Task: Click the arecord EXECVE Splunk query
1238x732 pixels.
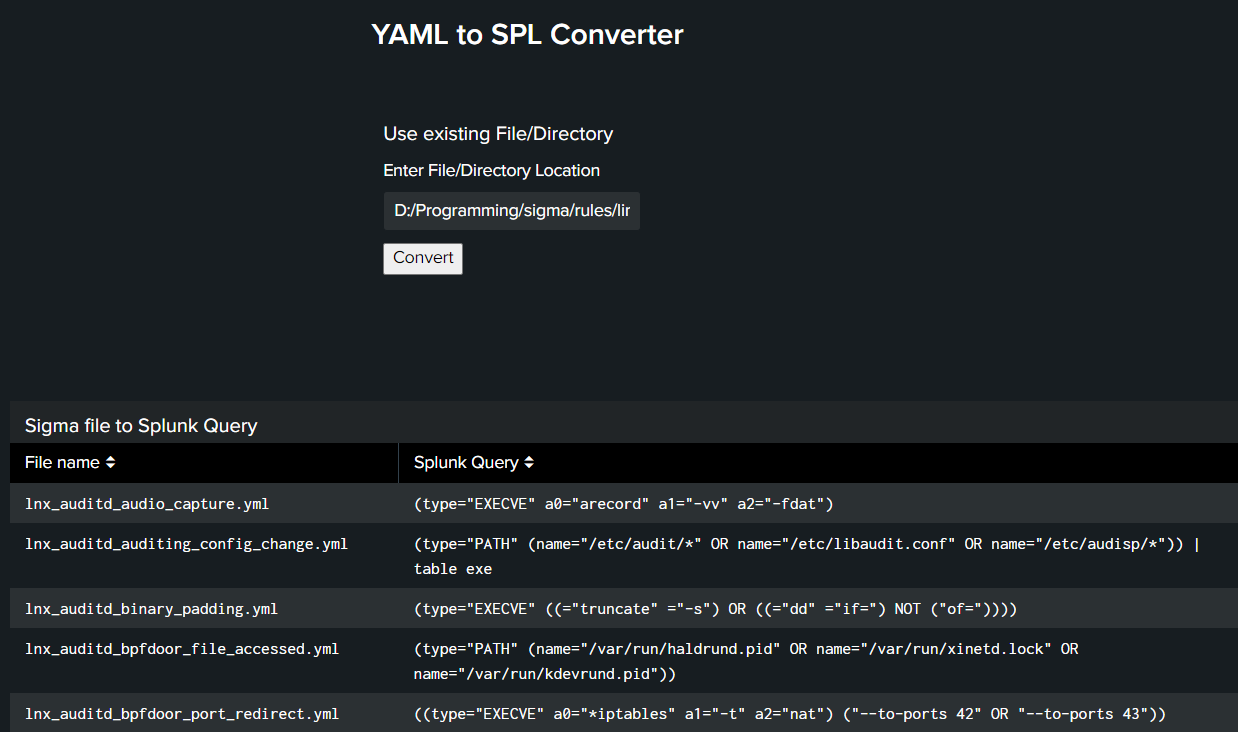Action: (x=624, y=503)
